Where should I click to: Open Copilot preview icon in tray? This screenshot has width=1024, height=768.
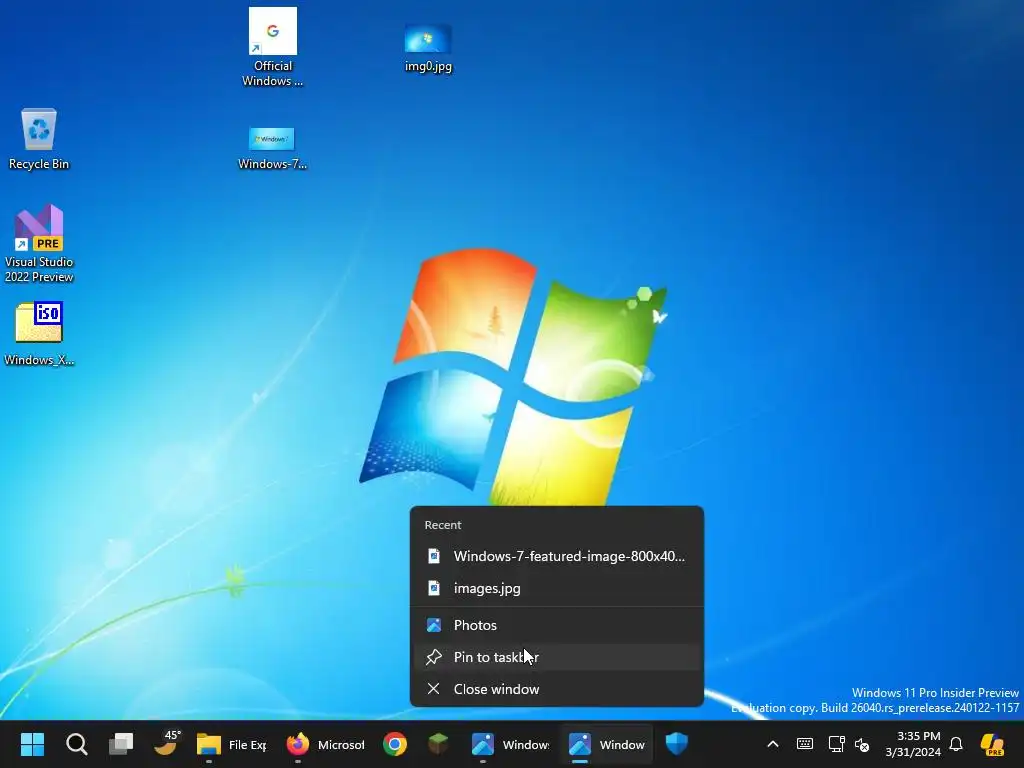coord(993,744)
